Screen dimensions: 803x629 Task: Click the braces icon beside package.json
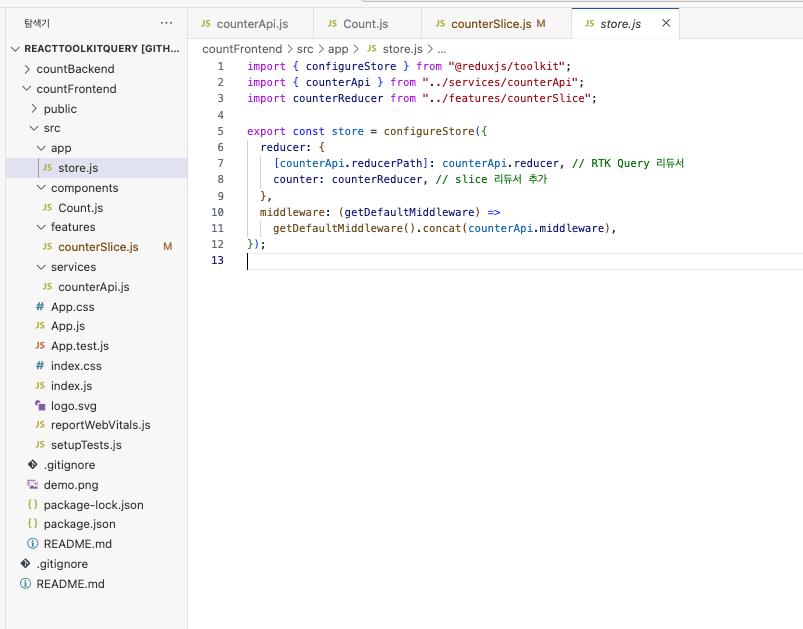(33, 523)
